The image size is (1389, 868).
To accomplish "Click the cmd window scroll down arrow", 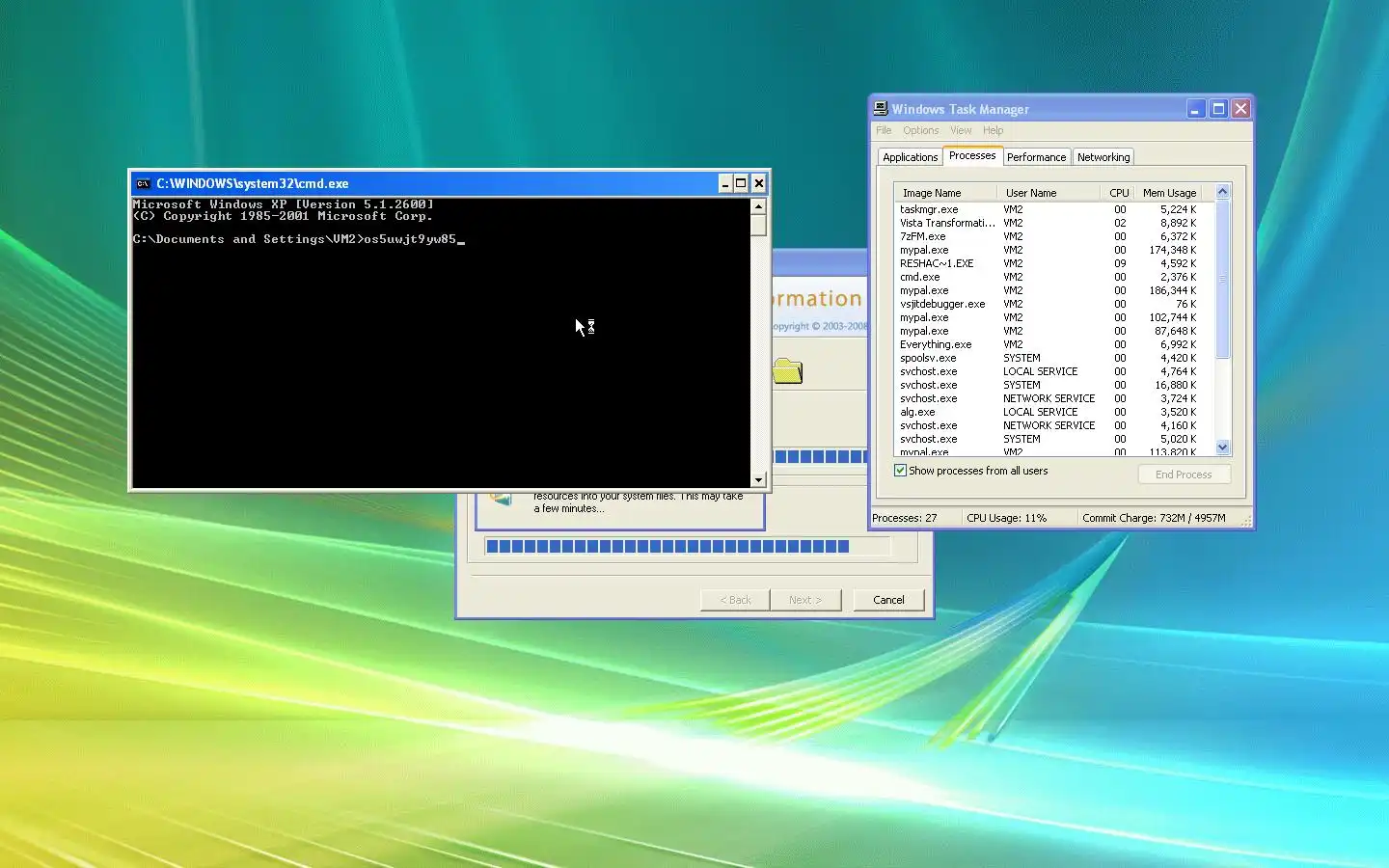I will [x=758, y=479].
